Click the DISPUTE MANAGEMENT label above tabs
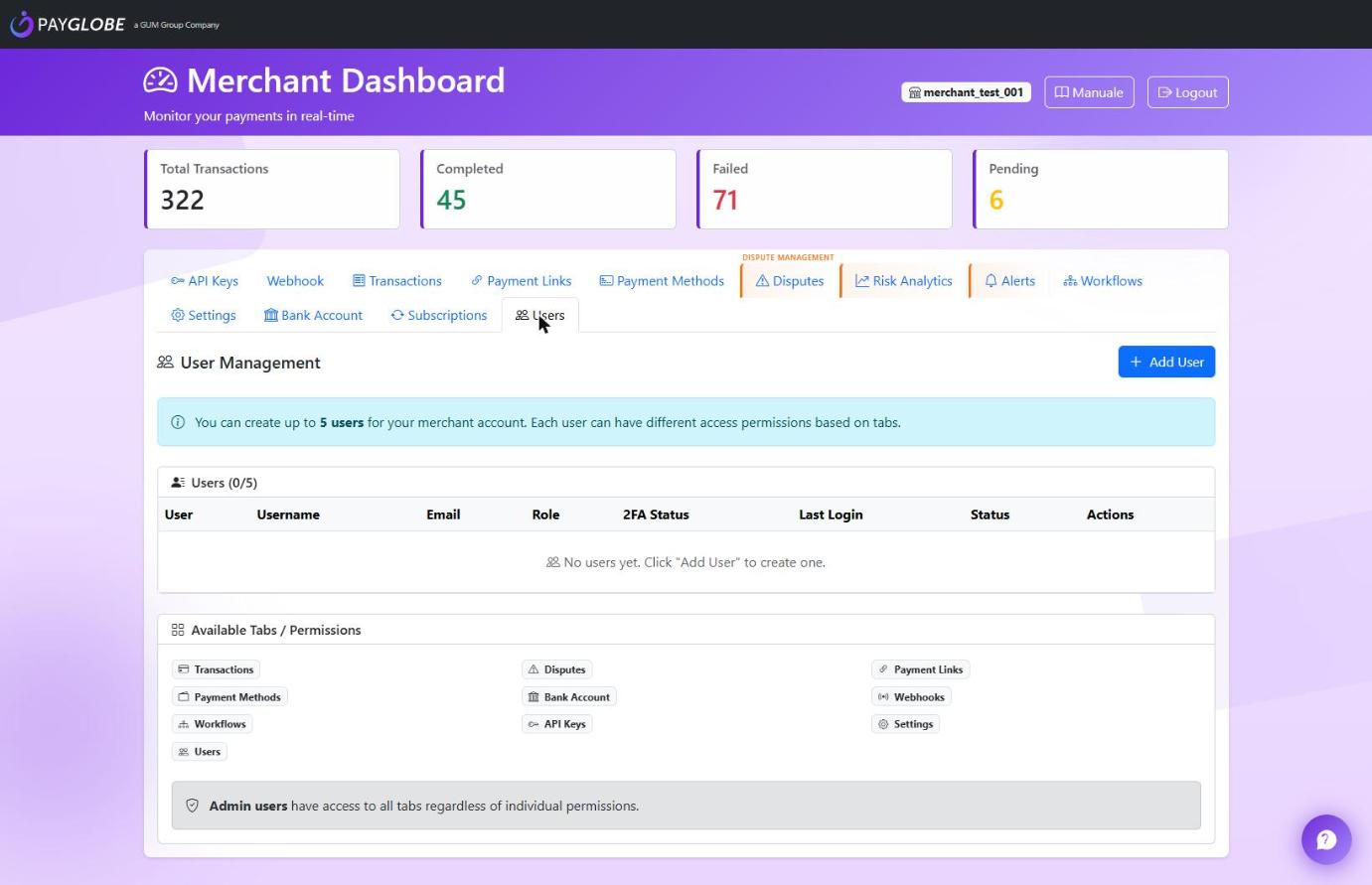Viewport: 1372px width, 885px height. coord(788,257)
